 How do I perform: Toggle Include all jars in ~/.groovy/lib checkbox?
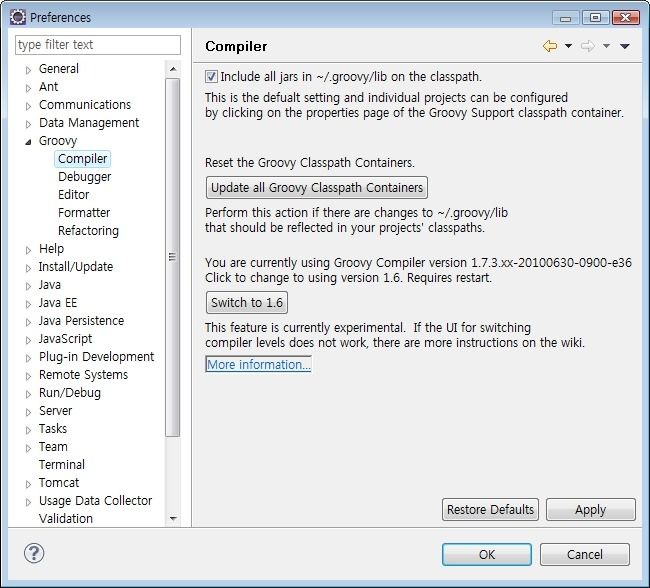pyautogui.click(x=211, y=76)
